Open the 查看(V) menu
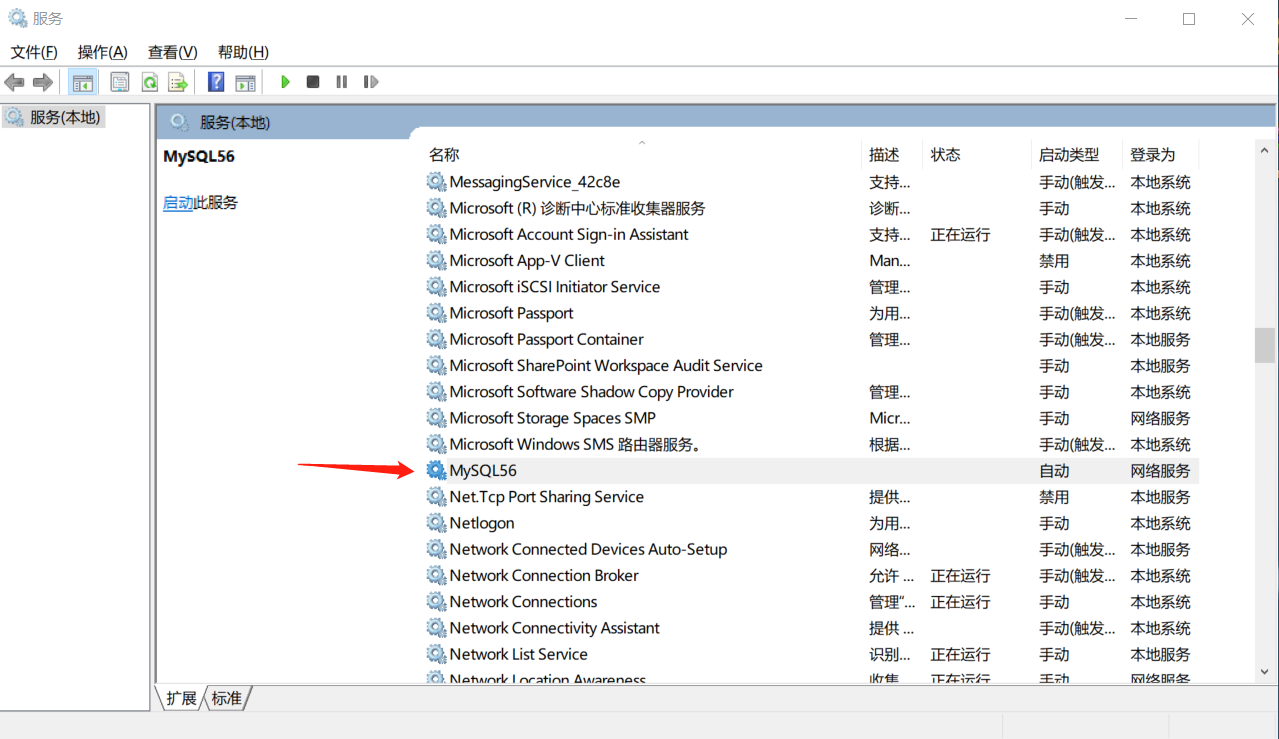1279x739 pixels. (173, 52)
